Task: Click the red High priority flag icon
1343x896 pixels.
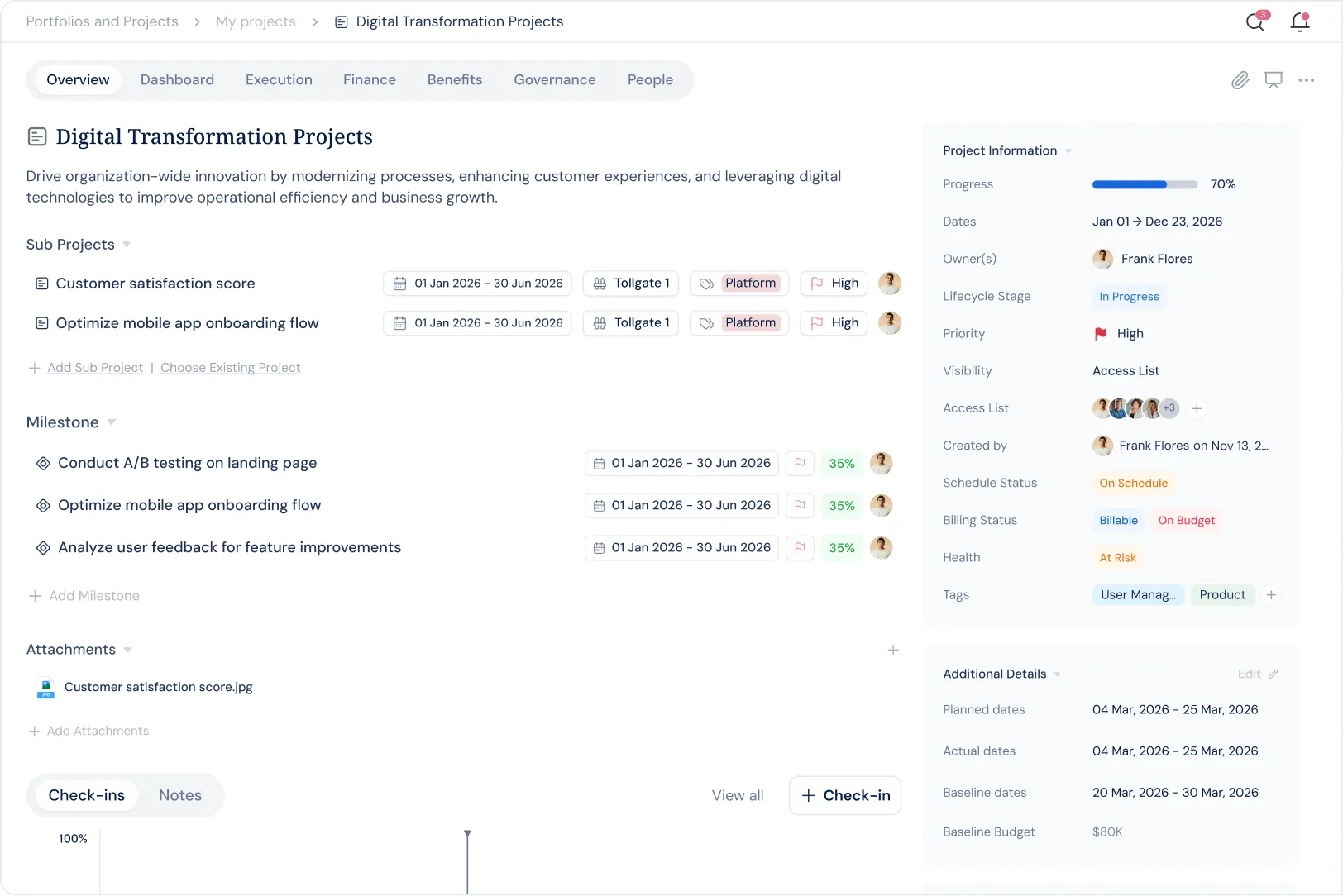Action: pos(1101,334)
